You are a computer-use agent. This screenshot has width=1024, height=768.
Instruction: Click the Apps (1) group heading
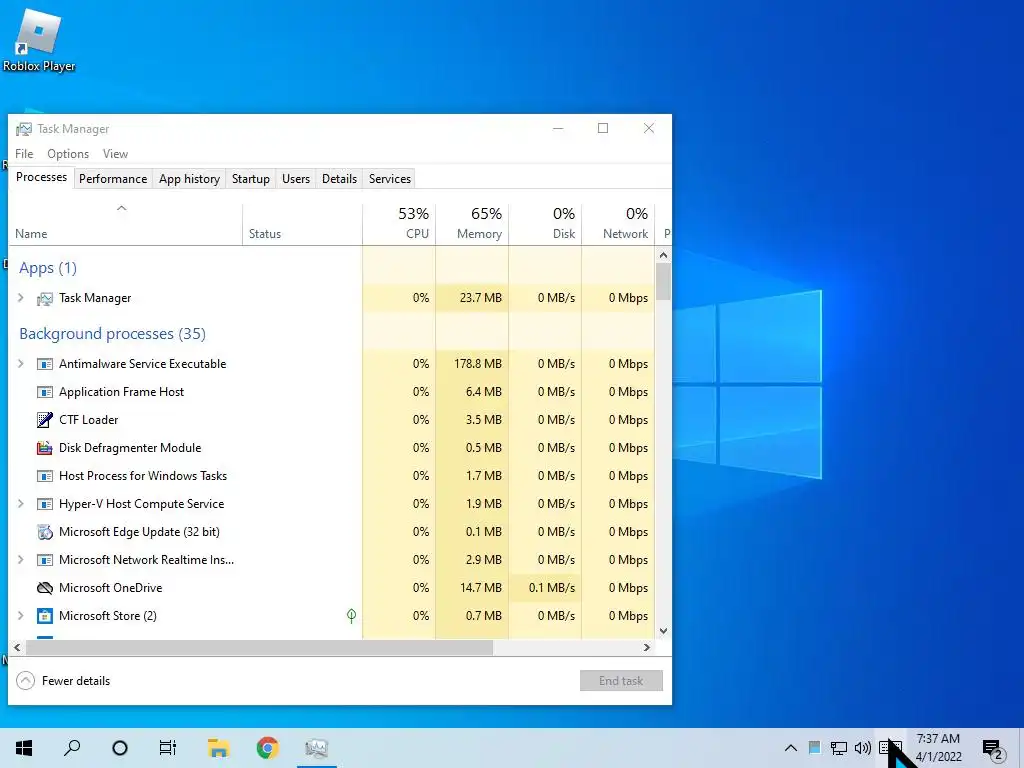pos(48,268)
